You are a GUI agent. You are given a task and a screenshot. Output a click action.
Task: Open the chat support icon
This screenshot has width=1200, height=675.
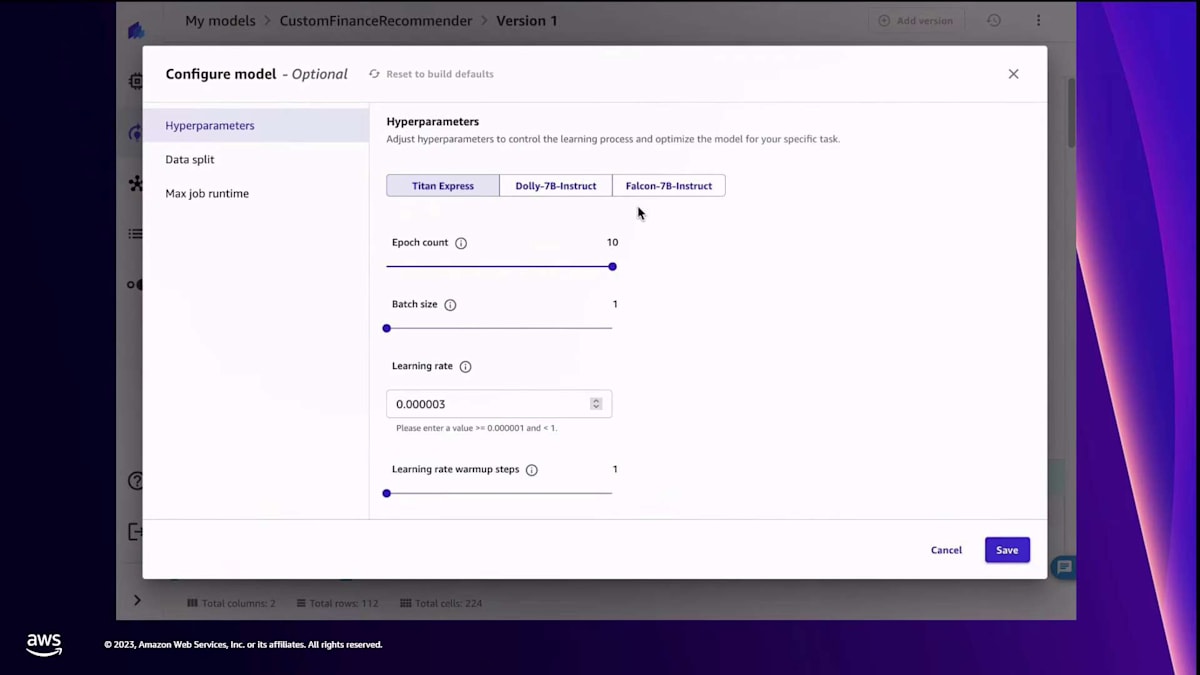(x=1064, y=567)
